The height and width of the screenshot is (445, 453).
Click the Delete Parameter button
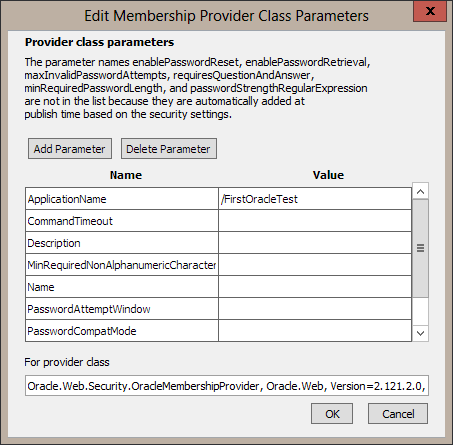tap(169, 149)
